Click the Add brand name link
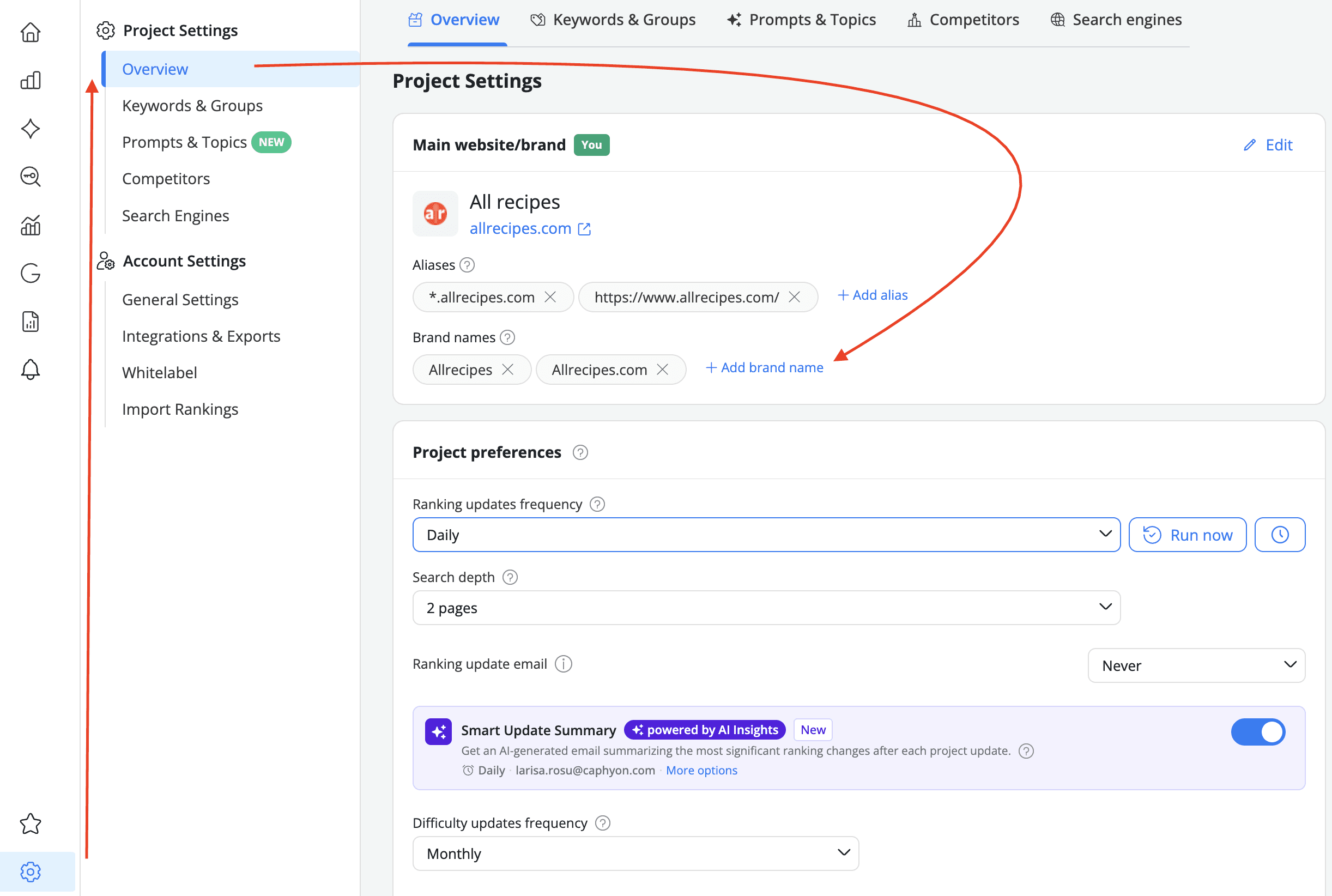Viewport: 1332px width, 896px height. 765,368
